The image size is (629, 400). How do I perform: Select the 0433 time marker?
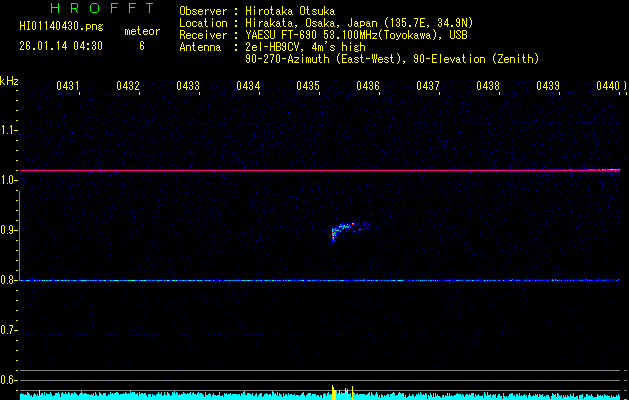pyautogui.click(x=188, y=87)
